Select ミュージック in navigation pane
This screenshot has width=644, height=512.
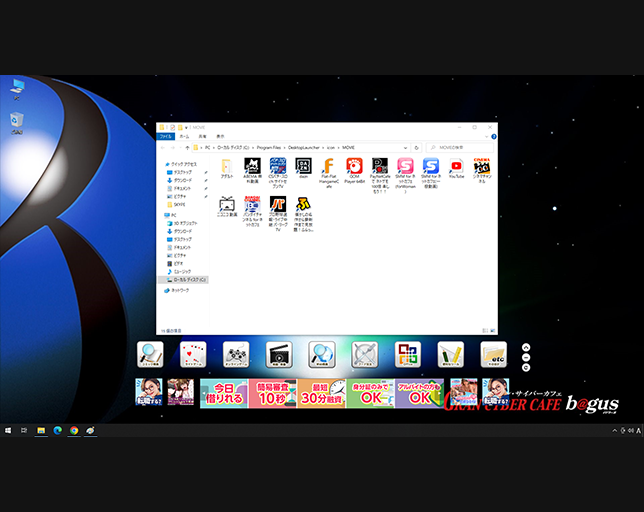pos(179,271)
